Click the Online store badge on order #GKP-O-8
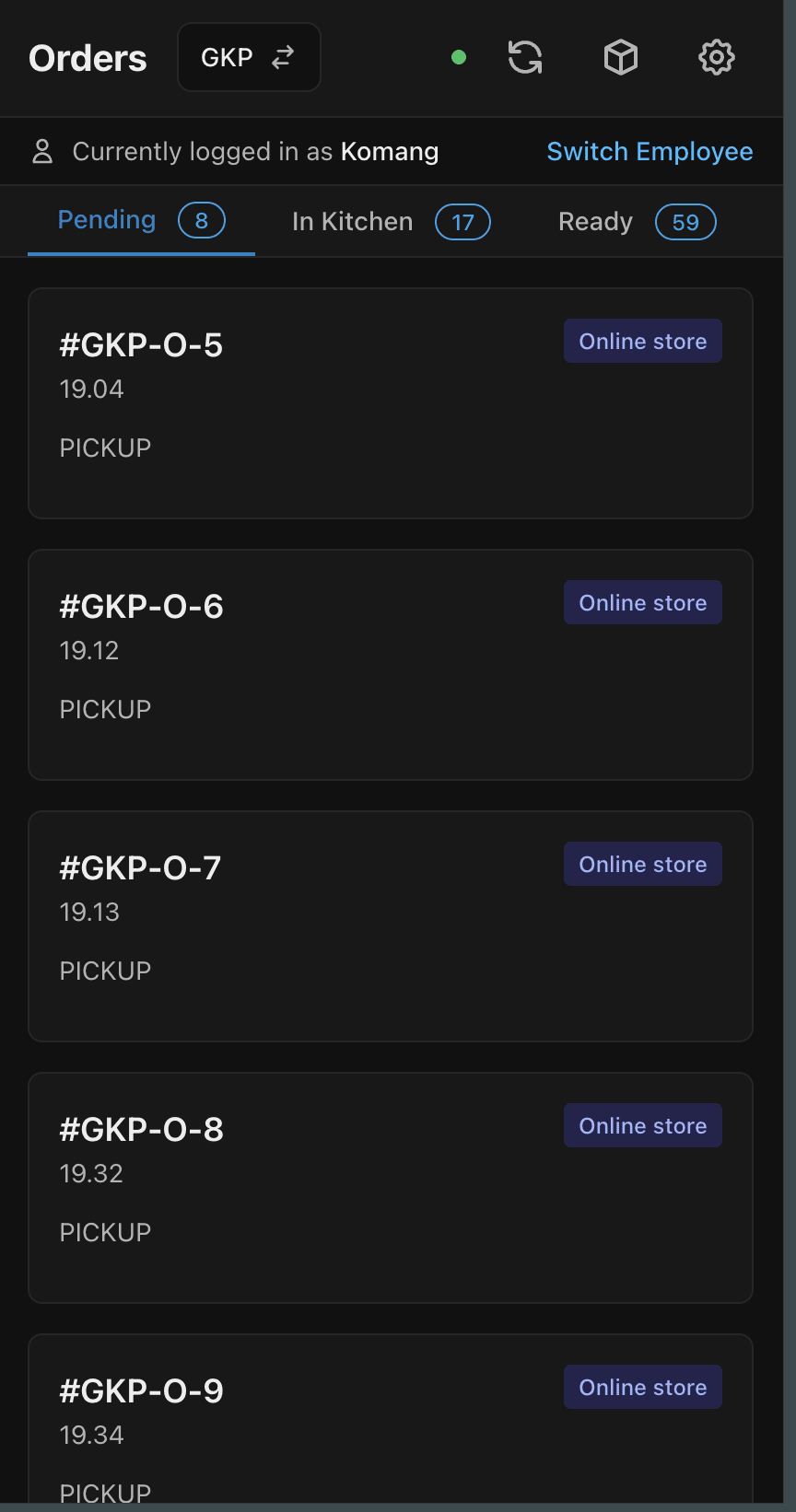 (642, 1124)
